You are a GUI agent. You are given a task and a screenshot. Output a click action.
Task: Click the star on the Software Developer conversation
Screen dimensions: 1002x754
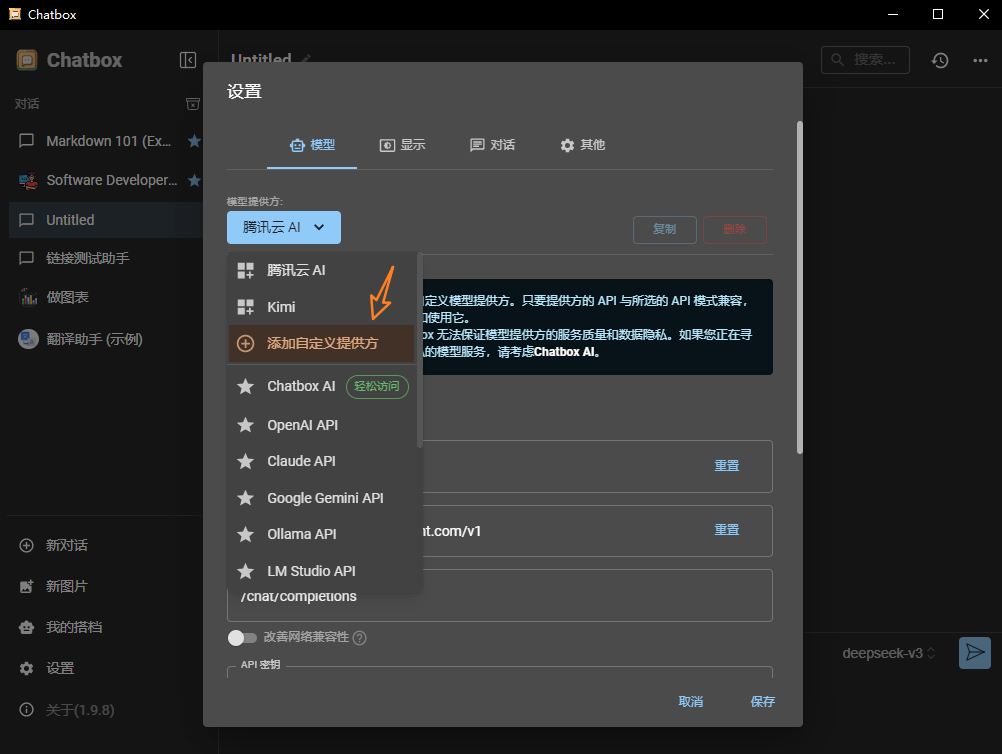click(194, 180)
